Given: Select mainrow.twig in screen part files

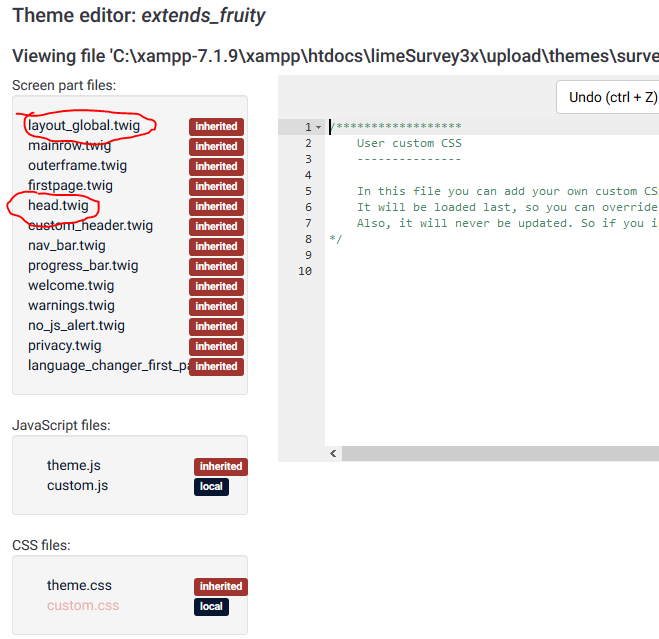Looking at the screenshot, I should click(x=70, y=146).
